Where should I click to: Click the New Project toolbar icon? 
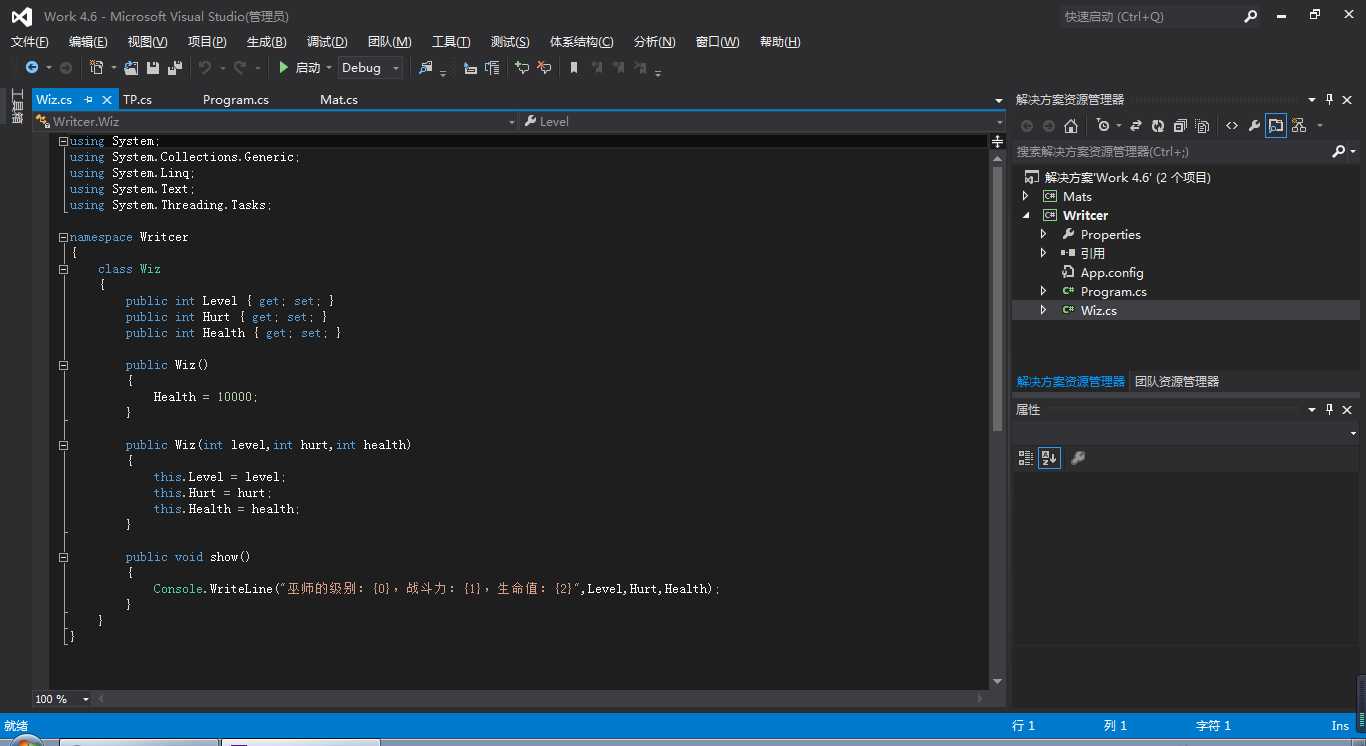(x=97, y=68)
